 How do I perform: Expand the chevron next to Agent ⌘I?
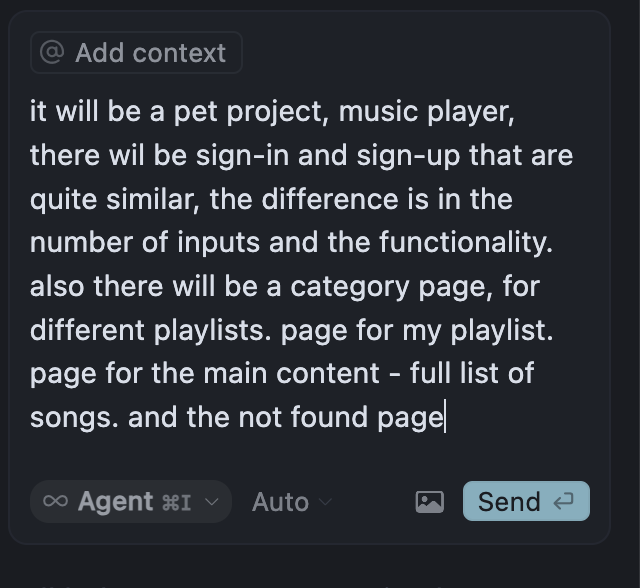click(x=211, y=502)
